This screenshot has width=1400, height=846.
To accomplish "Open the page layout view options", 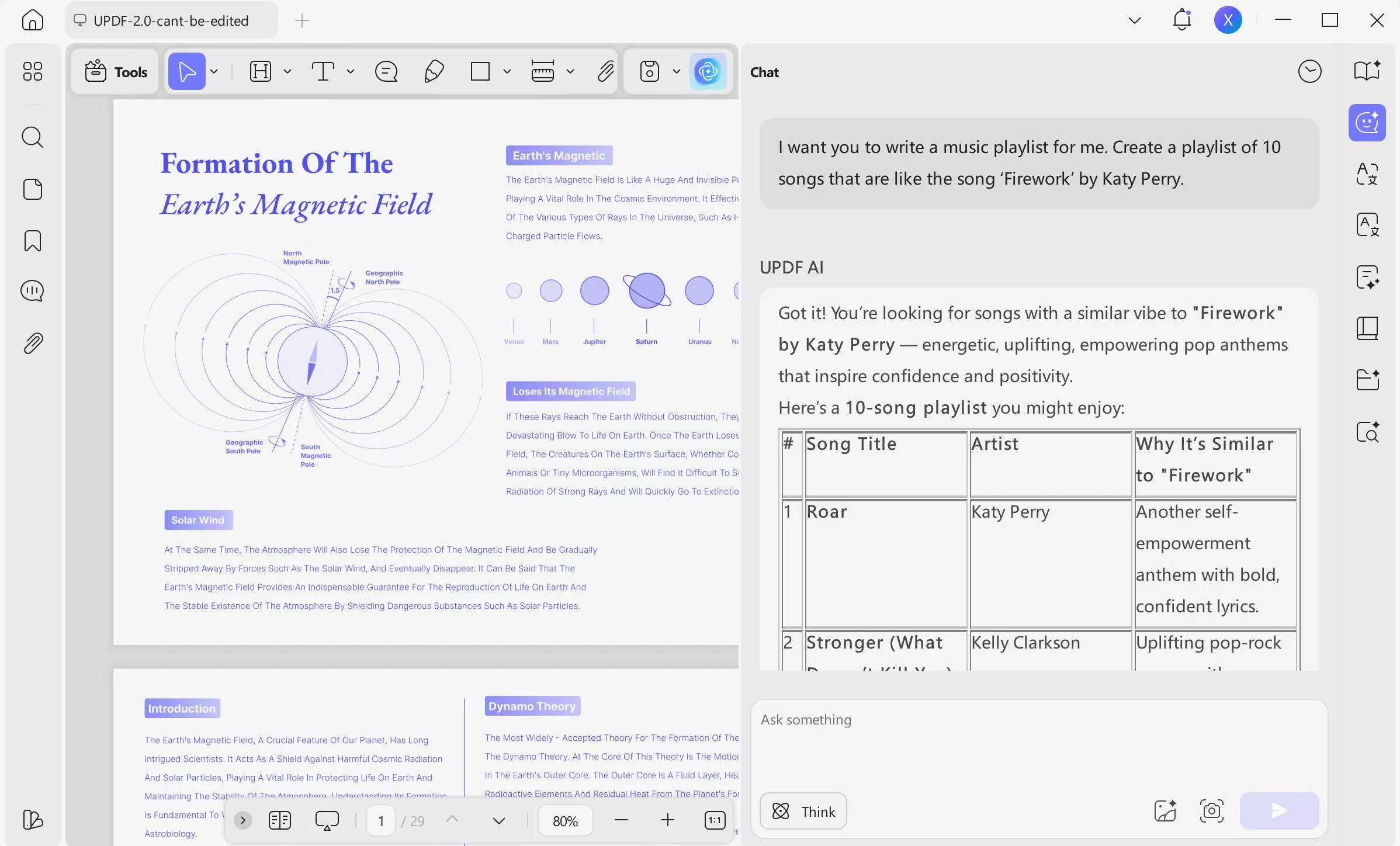I will click(280, 820).
